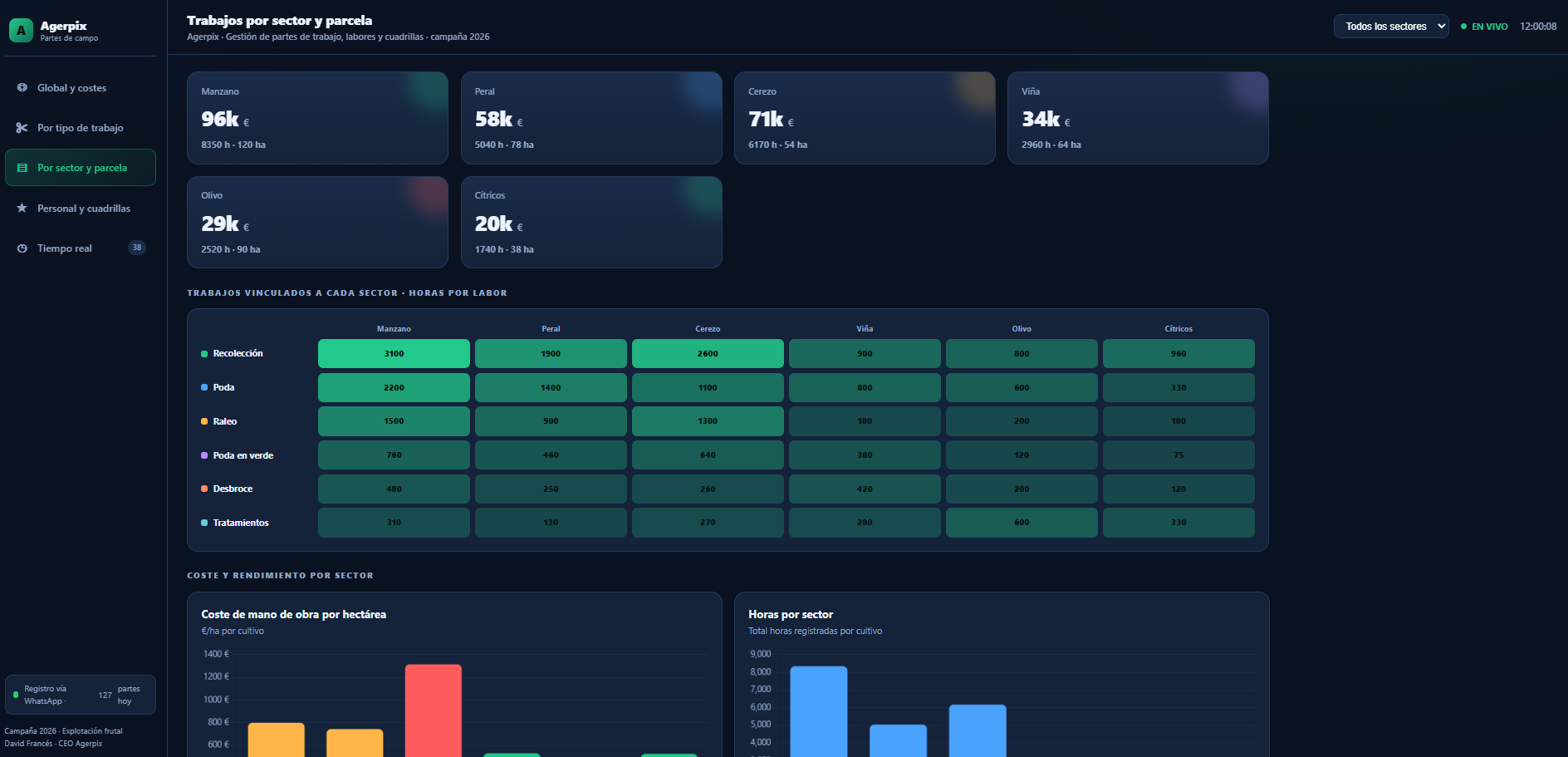Select Por sector y parcela menu item

coord(81,168)
